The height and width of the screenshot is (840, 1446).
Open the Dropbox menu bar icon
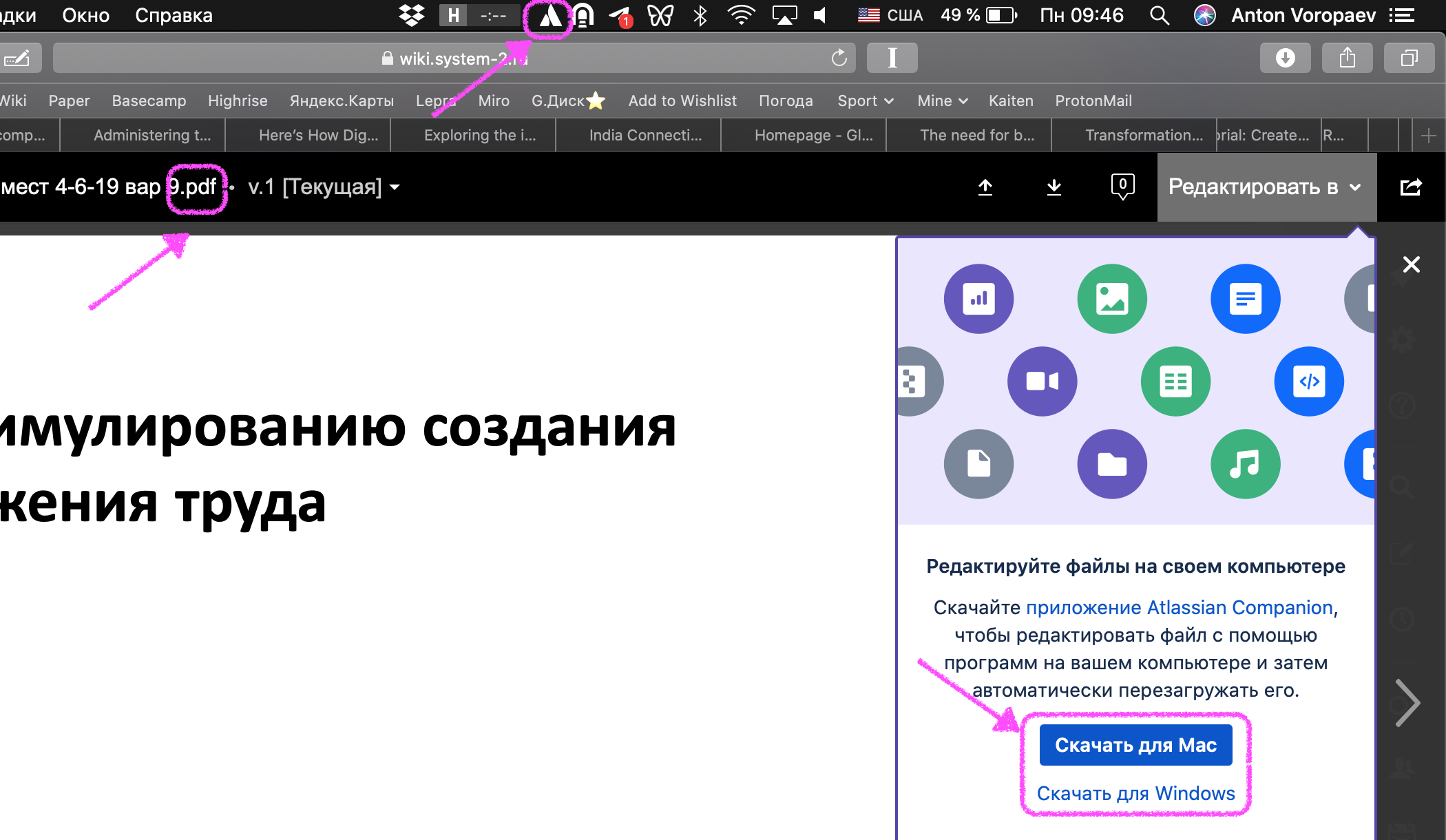(x=410, y=15)
